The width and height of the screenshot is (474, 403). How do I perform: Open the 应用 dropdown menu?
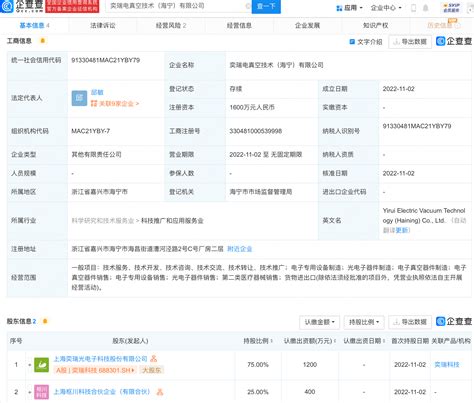pyautogui.click(x=349, y=8)
